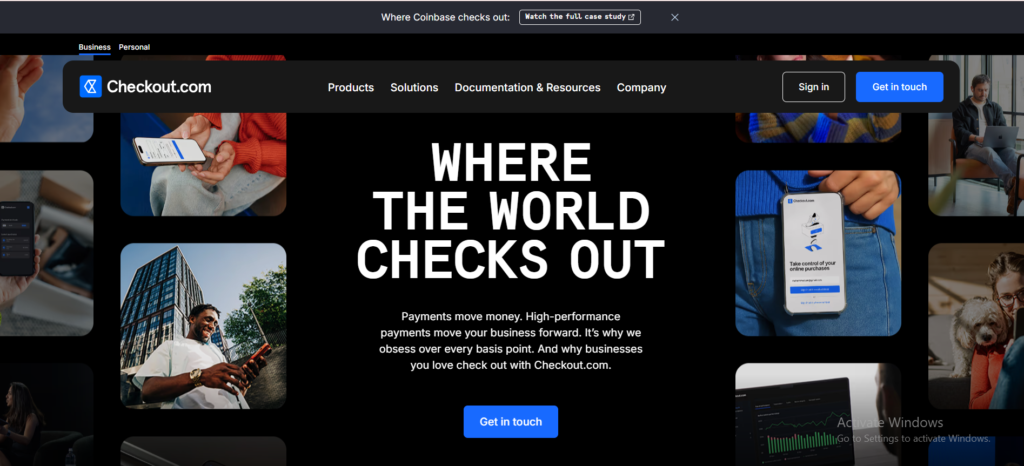
Task: Open the Watch the full case study link
Action: click(580, 17)
